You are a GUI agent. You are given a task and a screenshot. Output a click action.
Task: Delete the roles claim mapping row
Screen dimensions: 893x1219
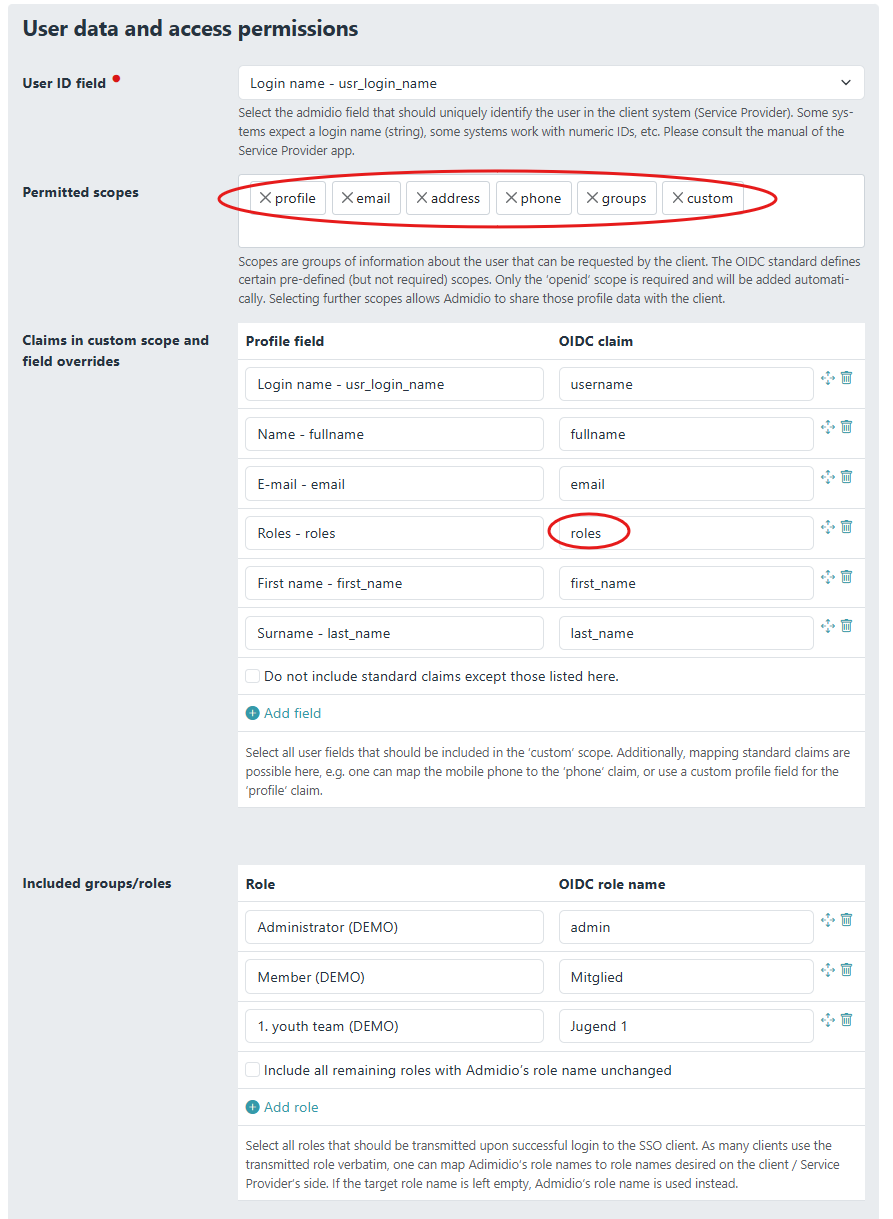[846, 527]
